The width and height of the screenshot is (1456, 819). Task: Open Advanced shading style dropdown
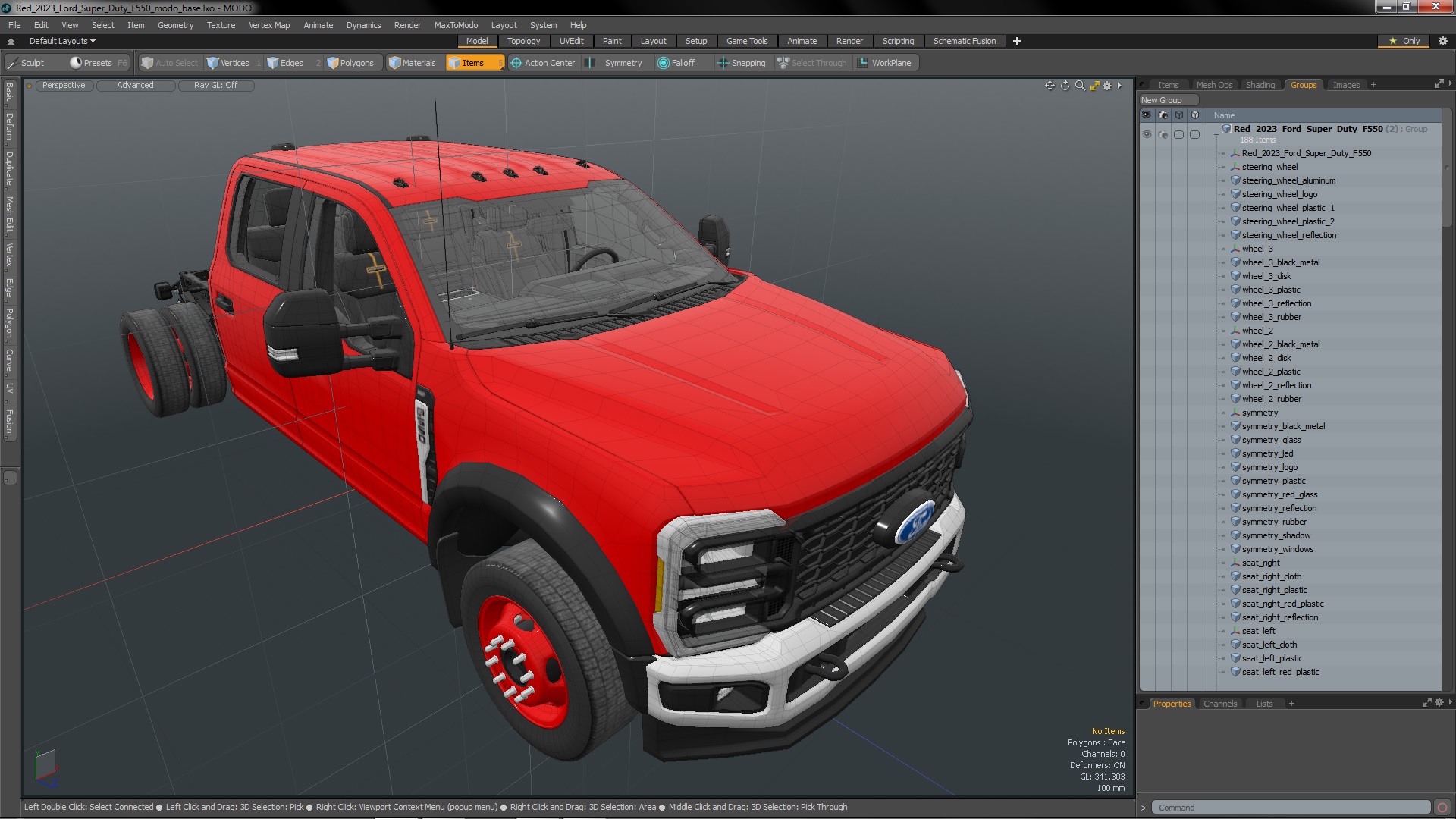pyautogui.click(x=135, y=86)
